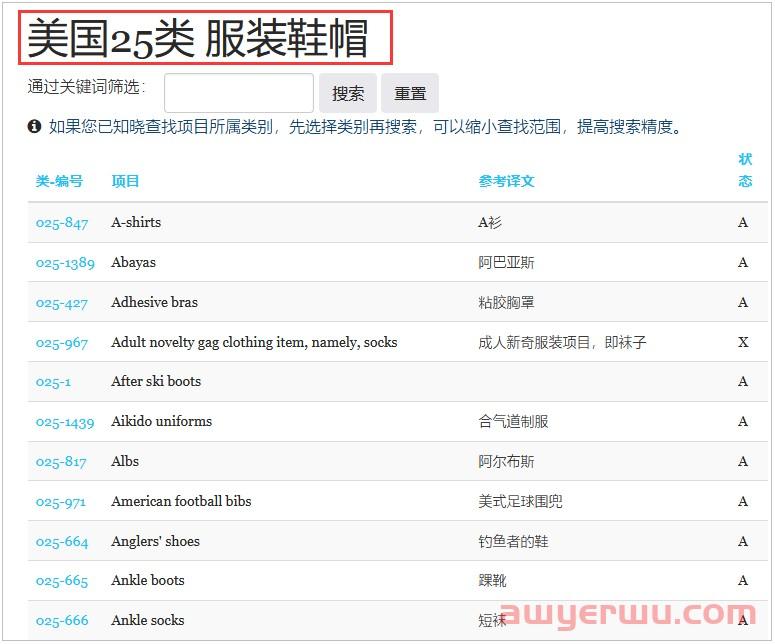Select the A-shirts item text
Screen dimensions: 775x644
click(136, 222)
